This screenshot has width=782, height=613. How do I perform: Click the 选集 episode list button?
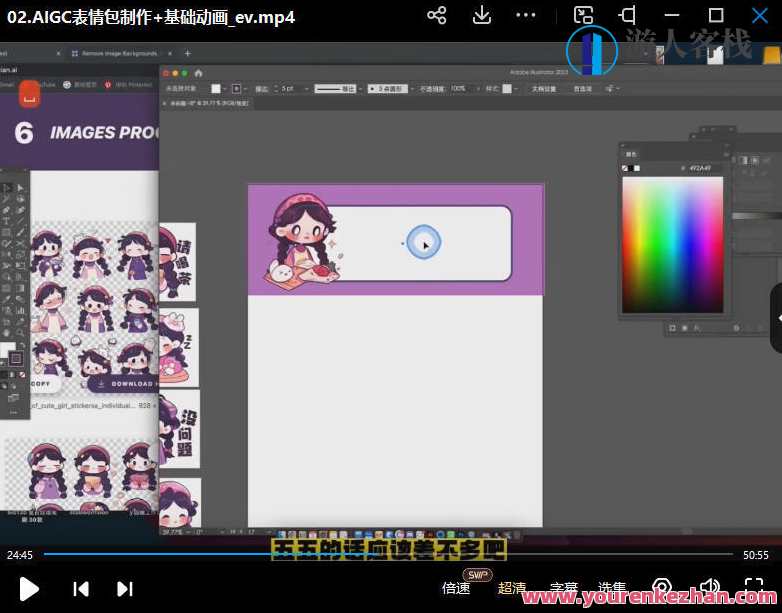tap(611, 588)
